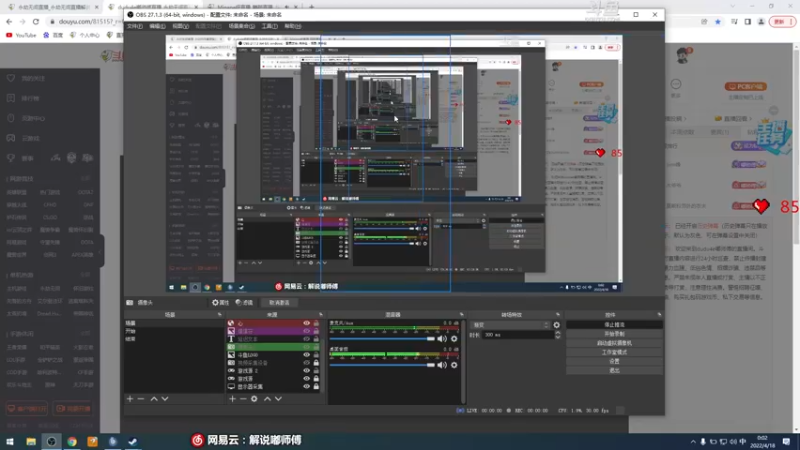Open the 渐变 transition type dropdown
This screenshot has width=800, height=450.
(510, 325)
